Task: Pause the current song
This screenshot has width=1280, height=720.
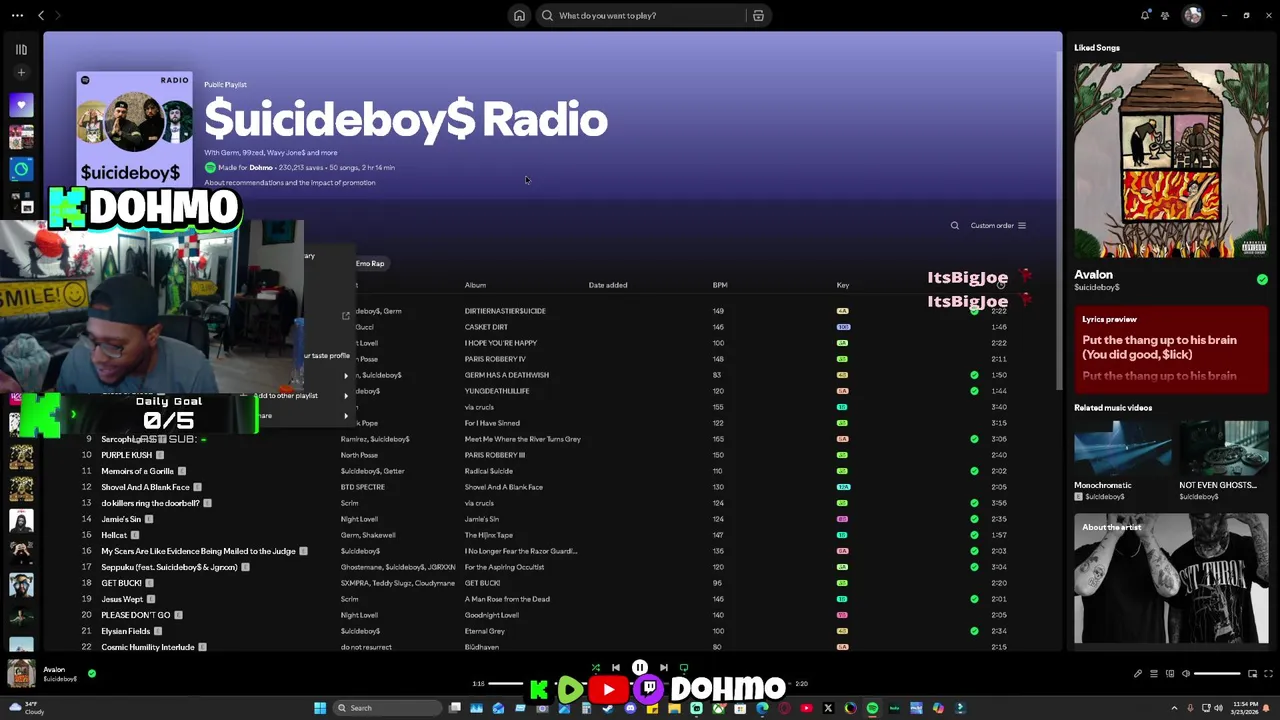Action: tap(640, 667)
